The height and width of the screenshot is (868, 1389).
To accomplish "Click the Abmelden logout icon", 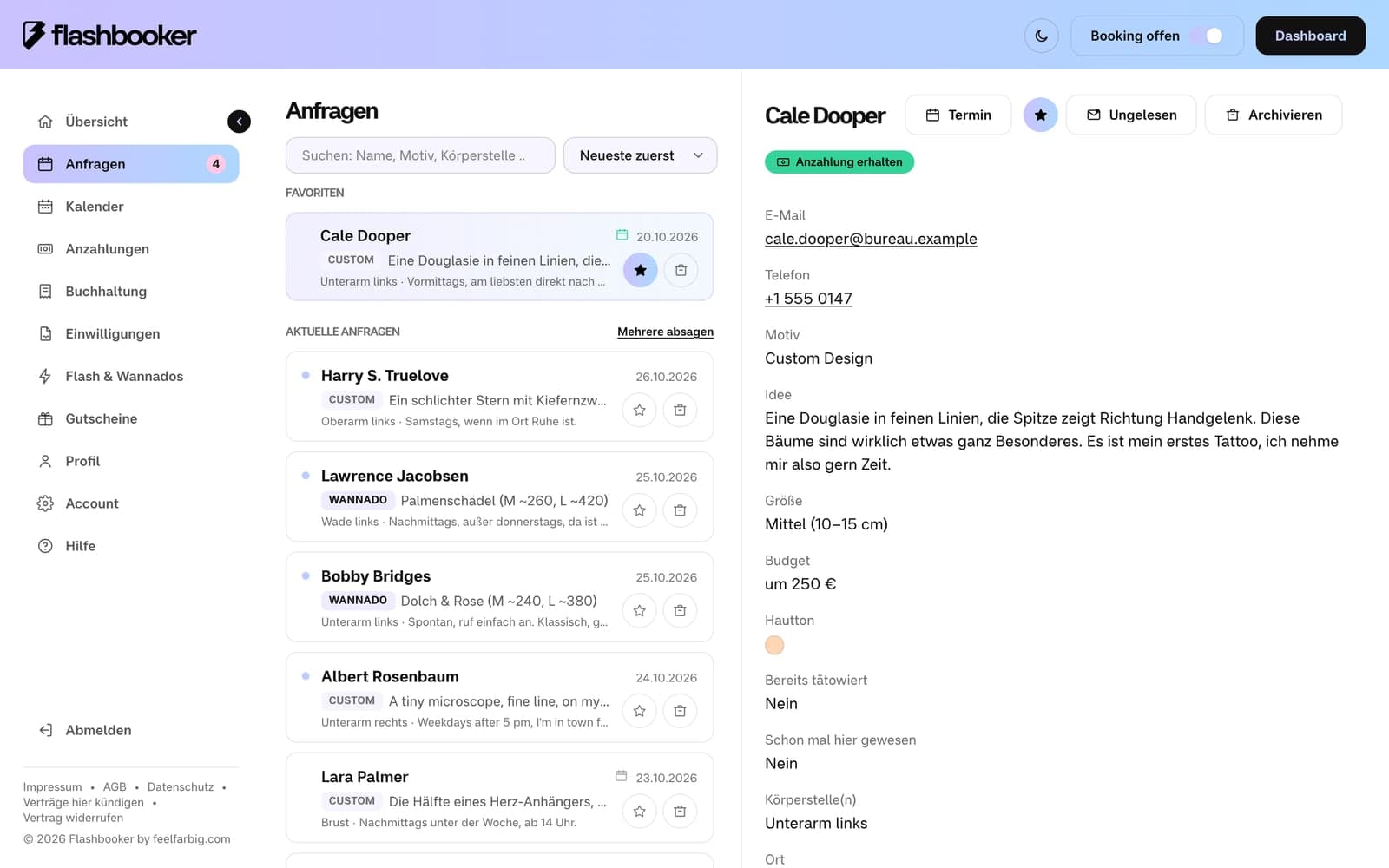I will [45, 730].
